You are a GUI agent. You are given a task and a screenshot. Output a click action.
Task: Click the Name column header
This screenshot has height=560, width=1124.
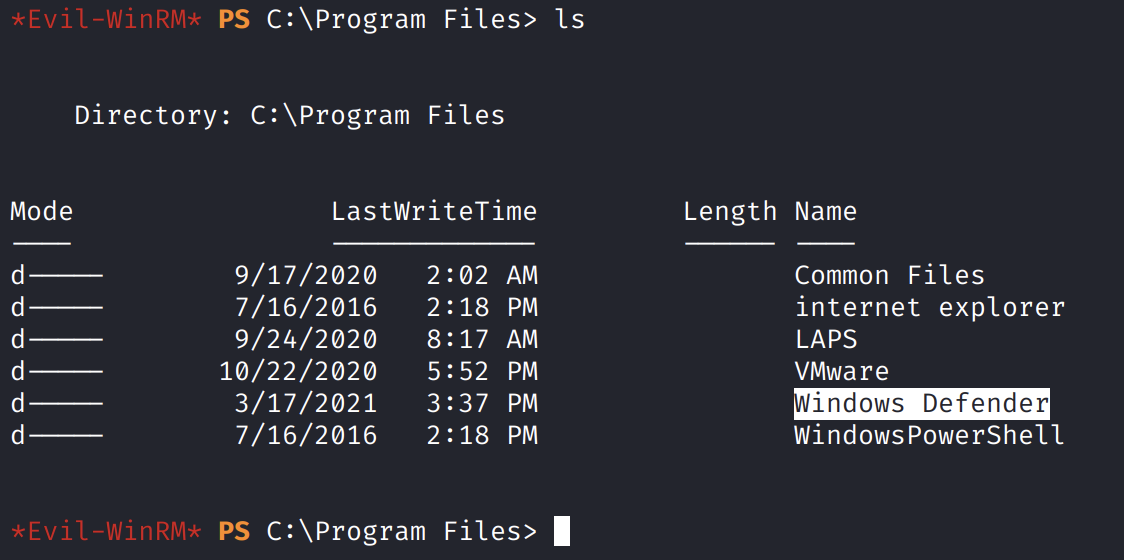(825, 211)
